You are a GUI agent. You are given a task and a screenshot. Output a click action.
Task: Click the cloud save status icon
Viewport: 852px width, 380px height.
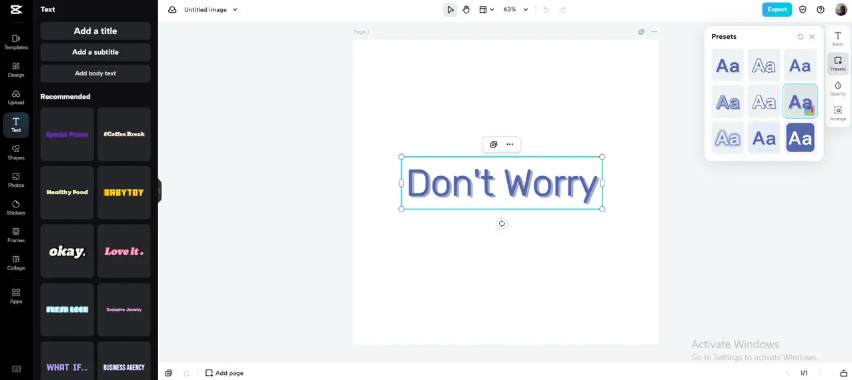(x=172, y=9)
